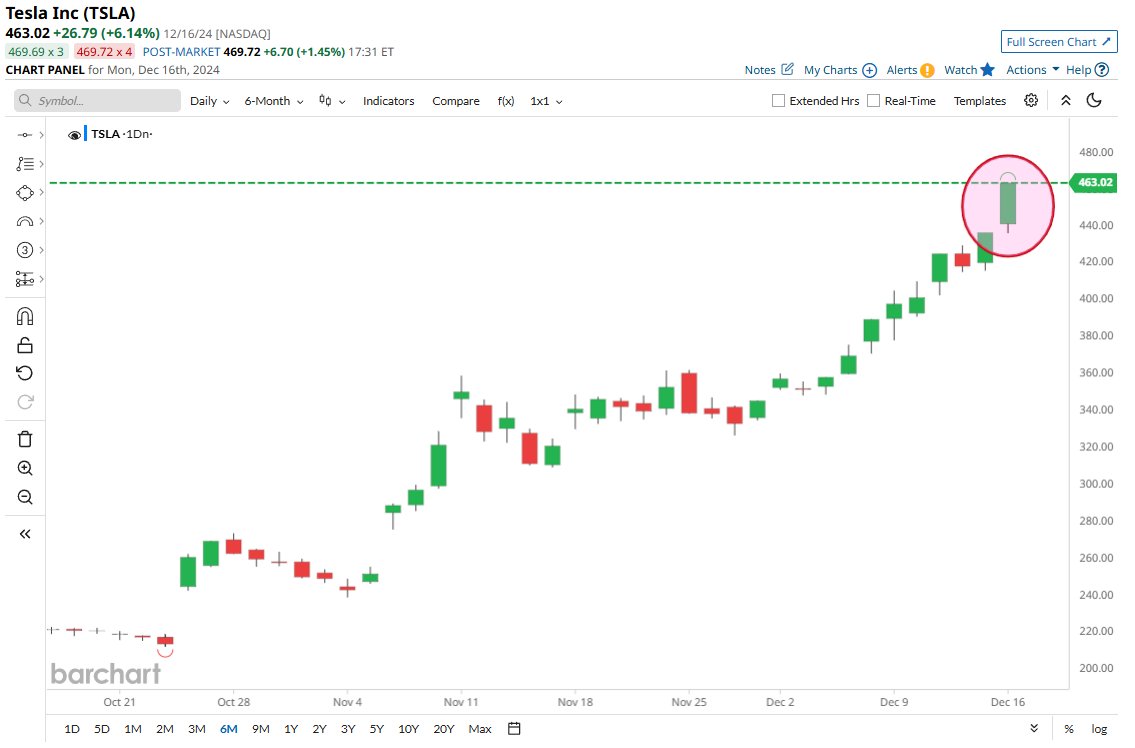Open the Templates menu
This screenshot has width=1135, height=748.
979,101
